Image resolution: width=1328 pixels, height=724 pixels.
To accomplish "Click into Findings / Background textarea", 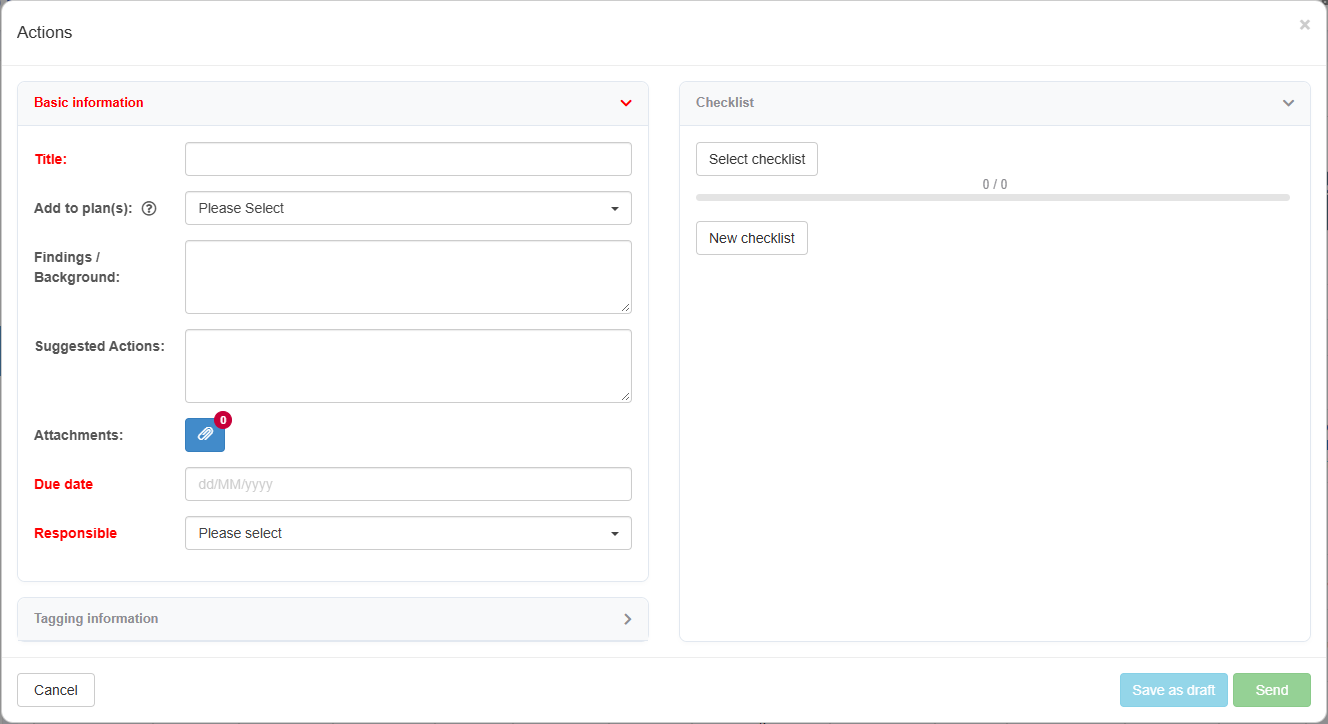I will [x=408, y=277].
